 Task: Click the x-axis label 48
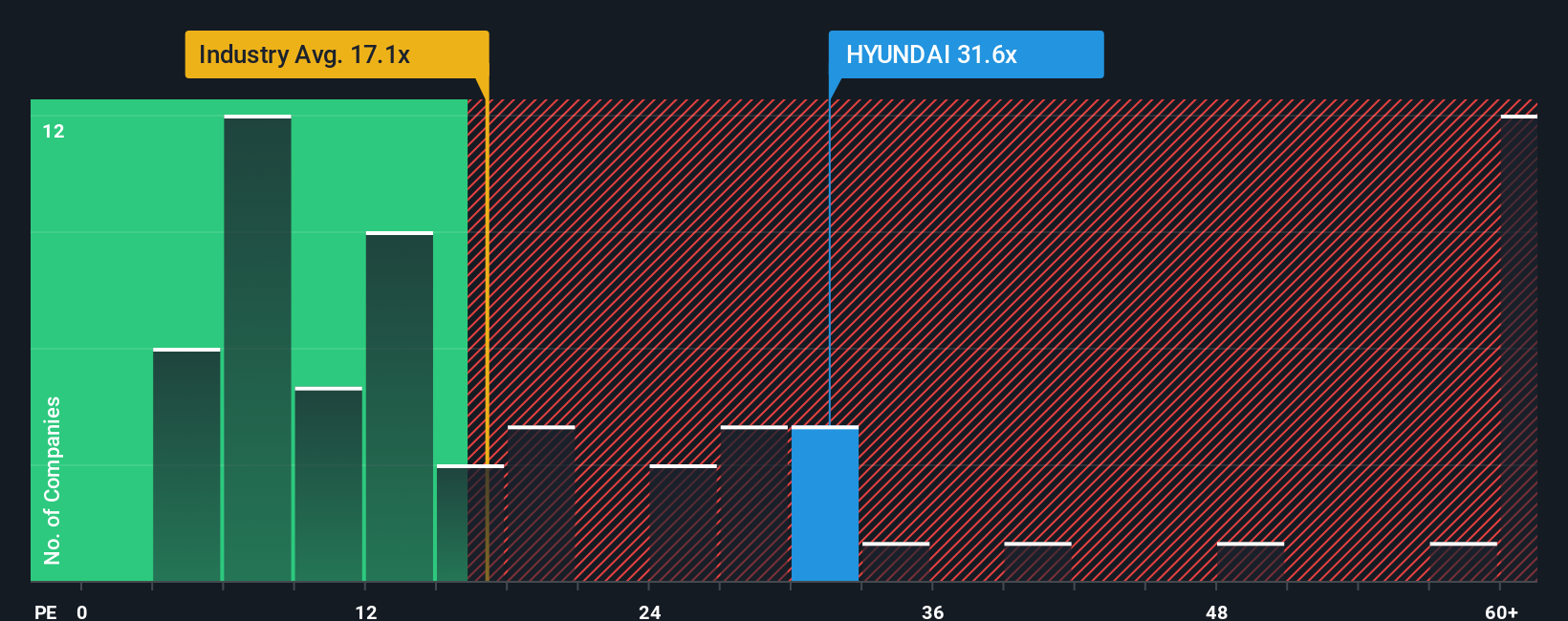(1216, 611)
